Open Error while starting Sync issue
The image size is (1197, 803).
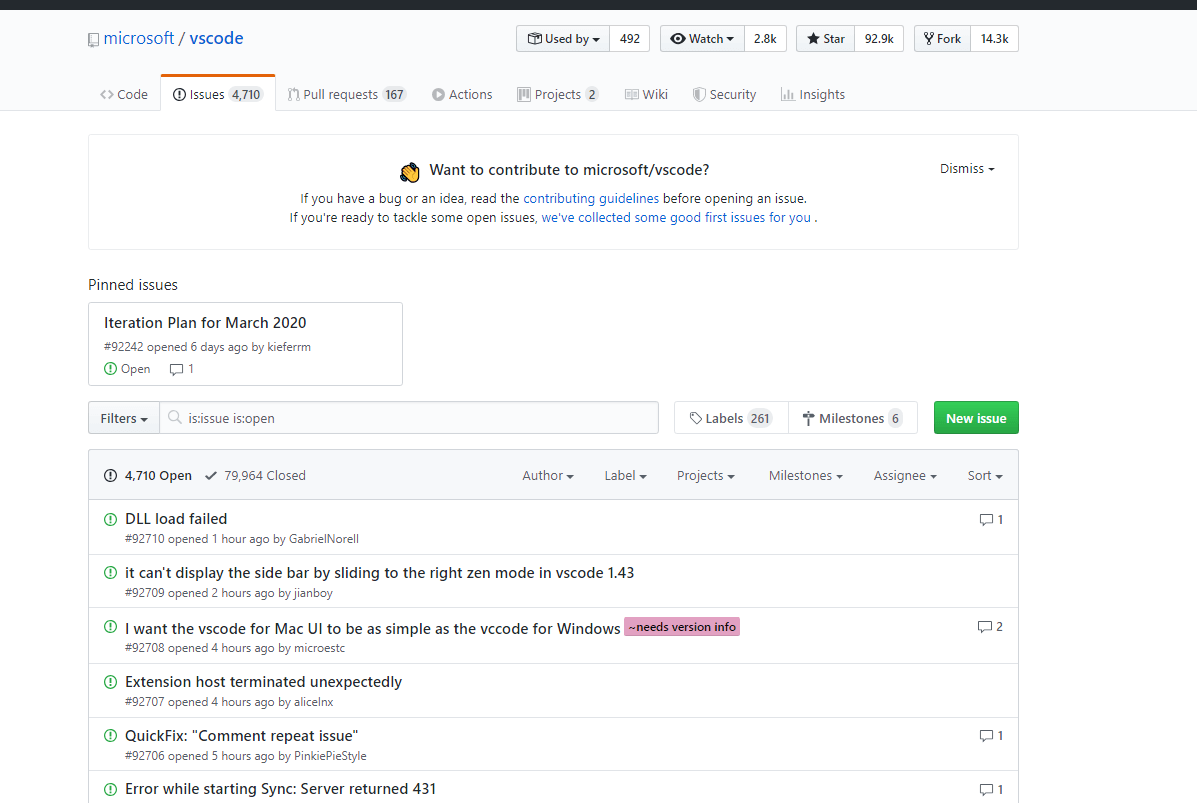[280, 789]
